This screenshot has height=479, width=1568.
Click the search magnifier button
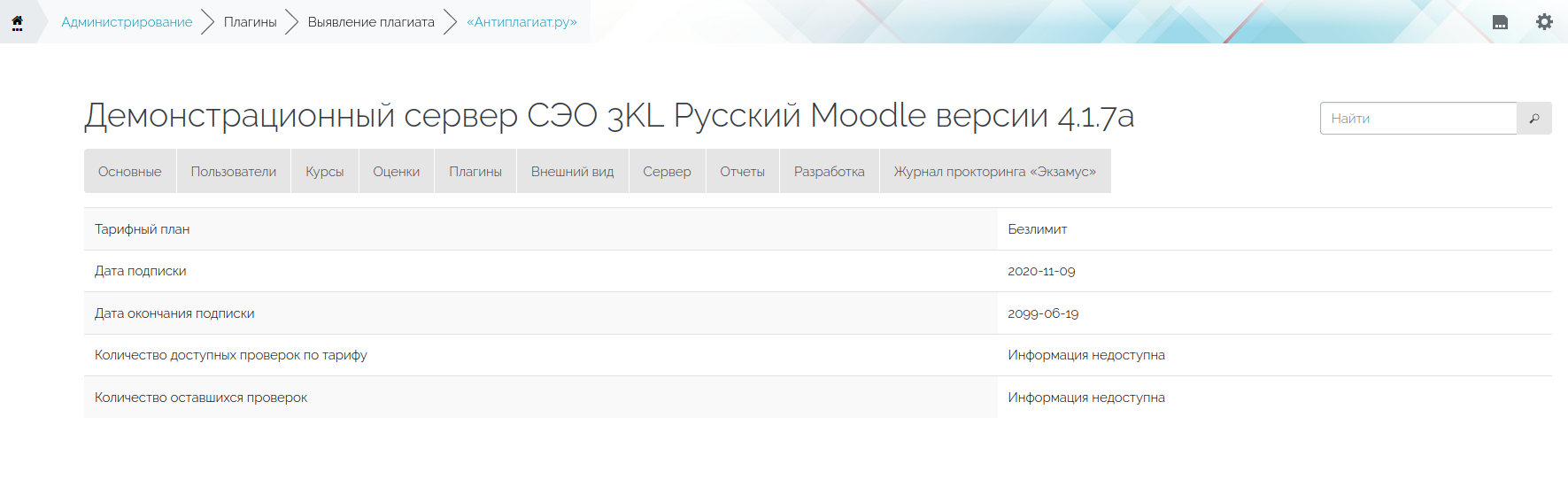coord(1534,119)
